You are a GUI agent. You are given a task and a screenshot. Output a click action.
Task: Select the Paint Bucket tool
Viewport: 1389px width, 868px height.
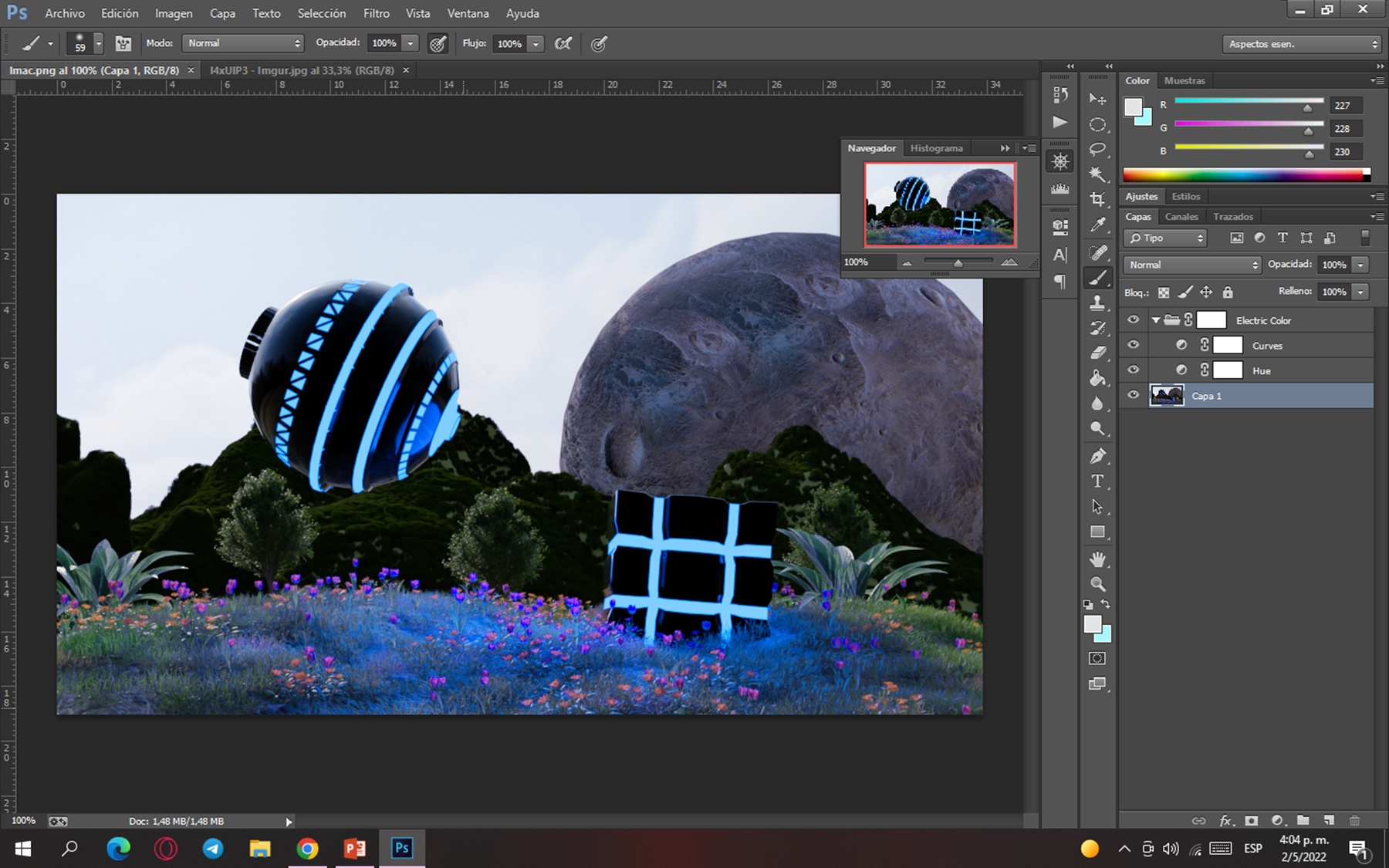(1097, 378)
